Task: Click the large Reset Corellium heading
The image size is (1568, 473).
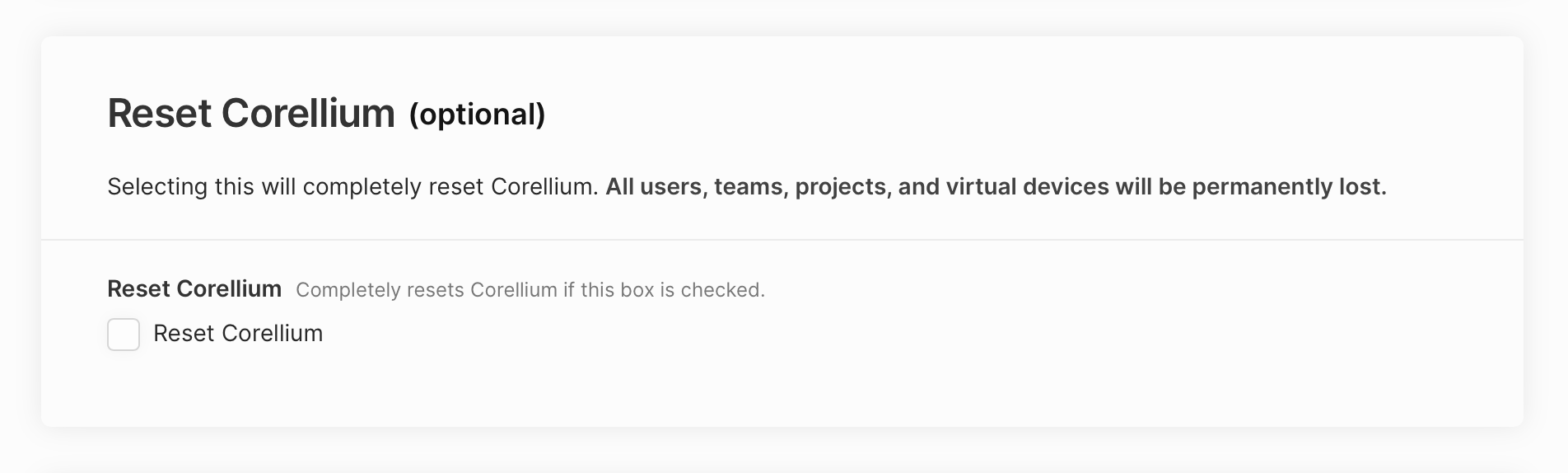Action: point(251,114)
